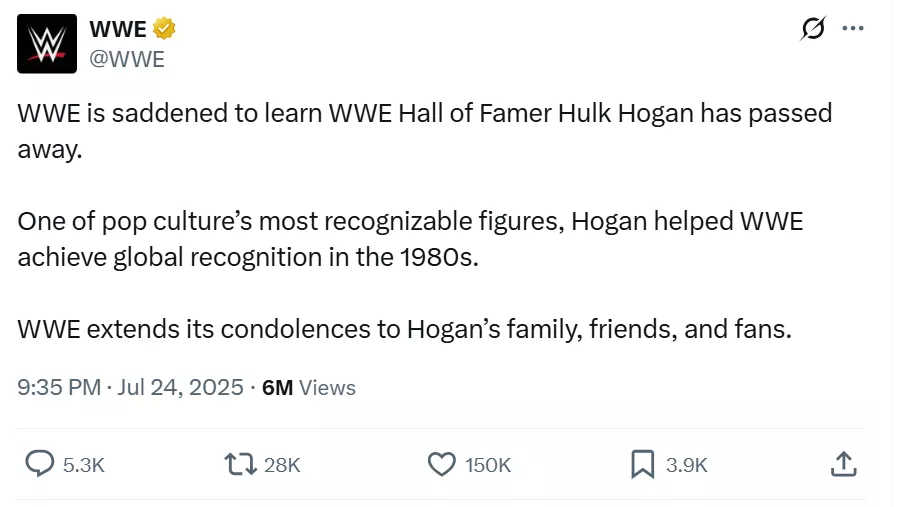This screenshot has width=921, height=507.
Task: Open the three-dot more options menu
Action: pos(853,29)
